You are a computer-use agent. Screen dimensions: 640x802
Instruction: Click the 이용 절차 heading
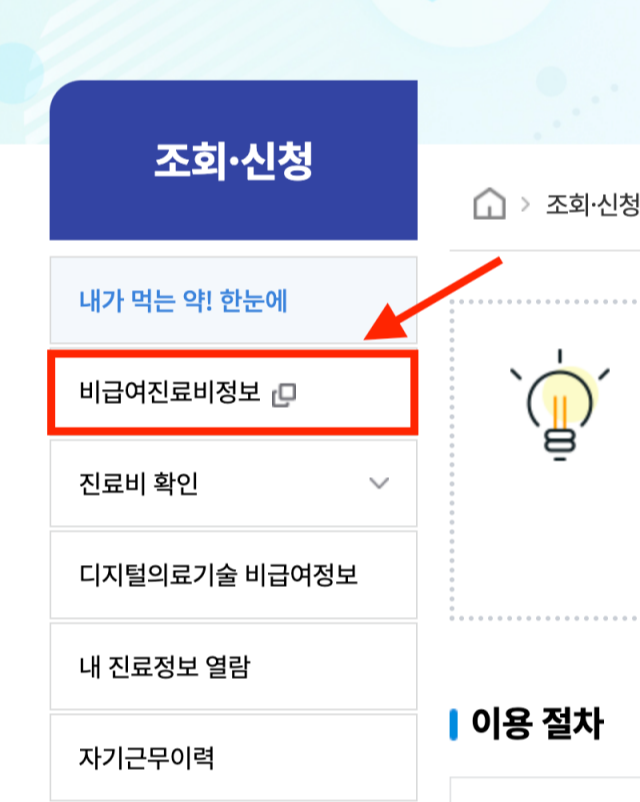(537, 723)
